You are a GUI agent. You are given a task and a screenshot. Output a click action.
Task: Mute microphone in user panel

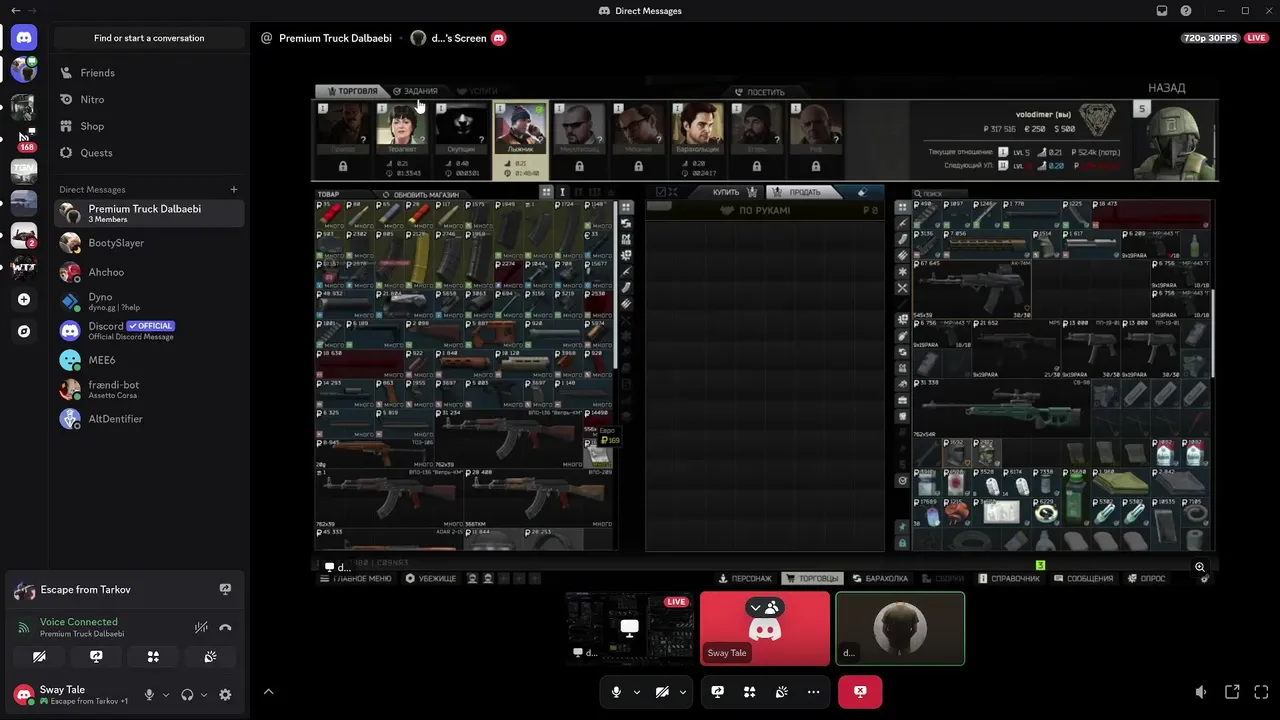149,695
